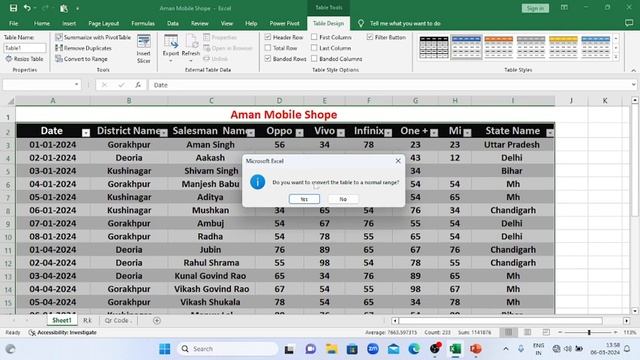The width and height of the screenshot is (640, 360).
Task: Enable First Column checkbox
Action: (x=314, y=37)
